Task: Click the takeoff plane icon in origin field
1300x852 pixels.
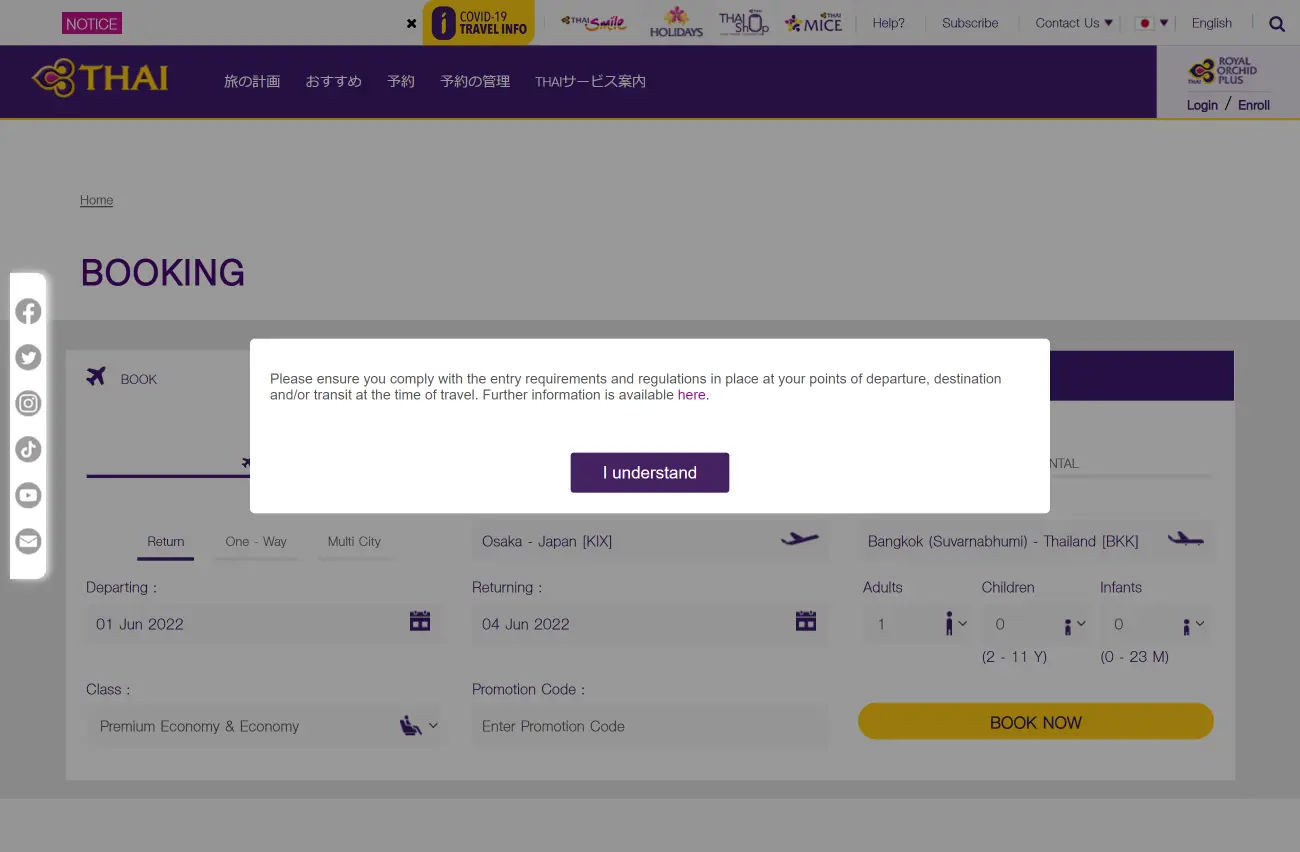Action: 800,539
